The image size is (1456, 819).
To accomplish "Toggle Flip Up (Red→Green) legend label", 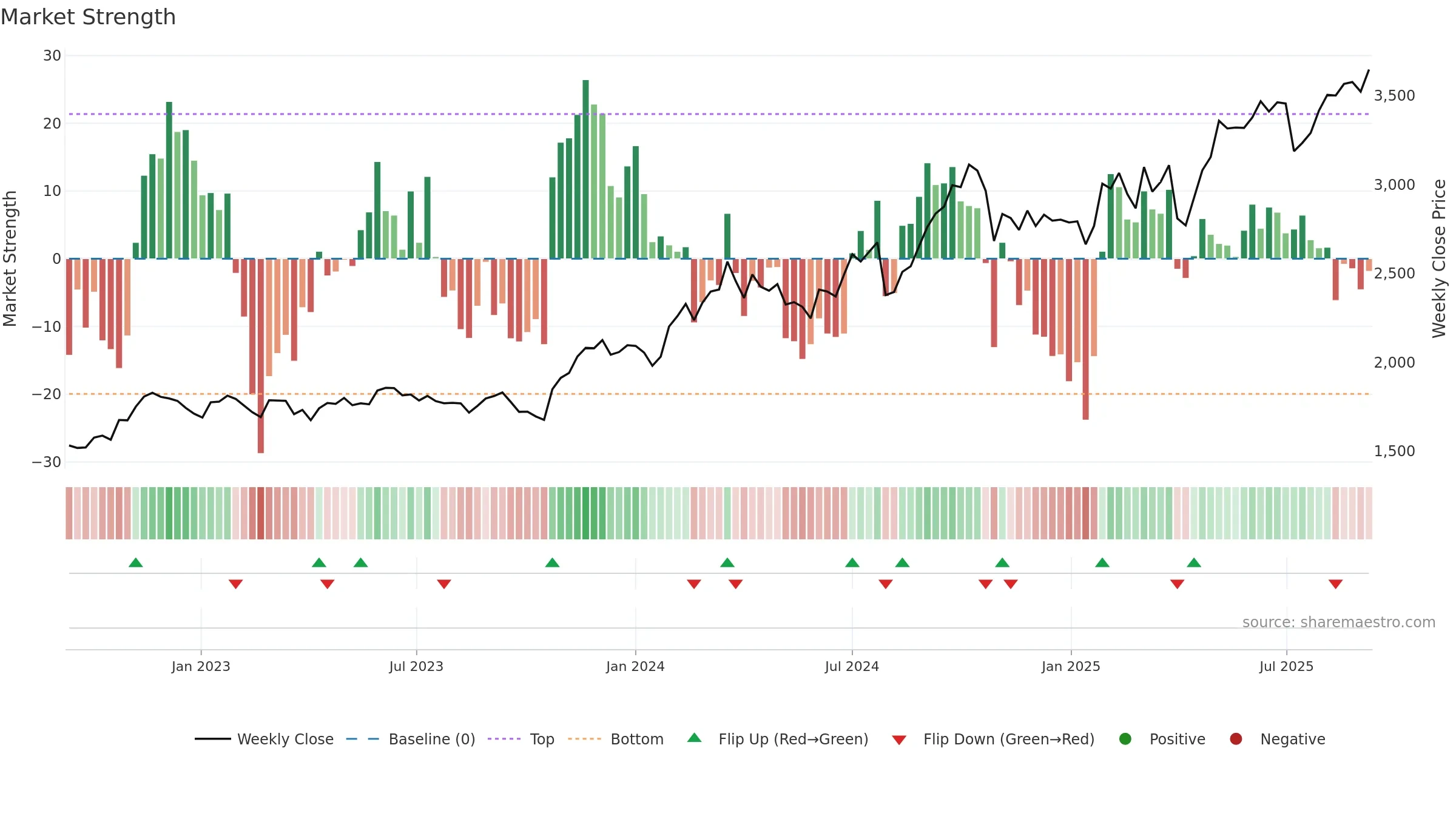I will point(794,740).
